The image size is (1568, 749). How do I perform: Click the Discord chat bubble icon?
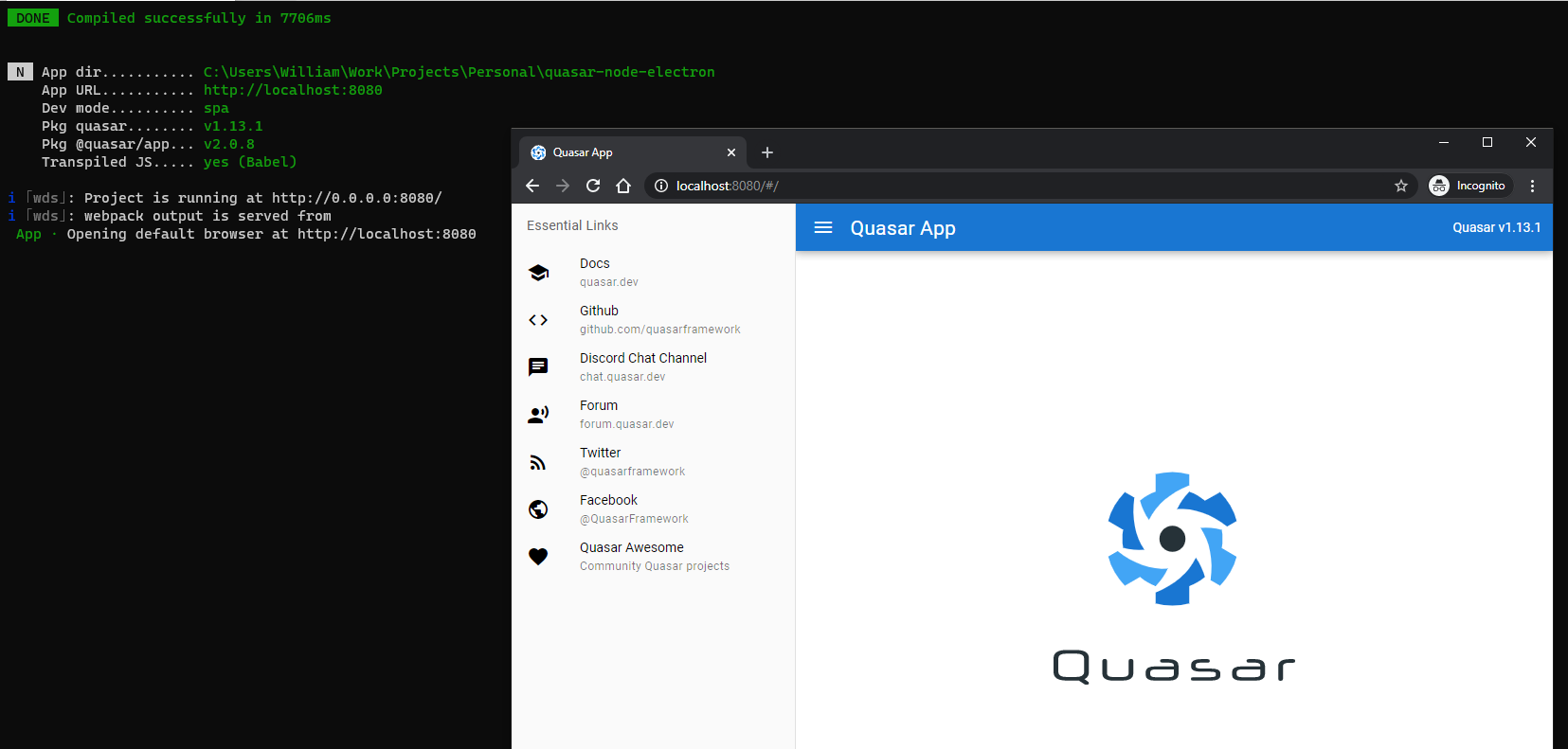[538, 367]
